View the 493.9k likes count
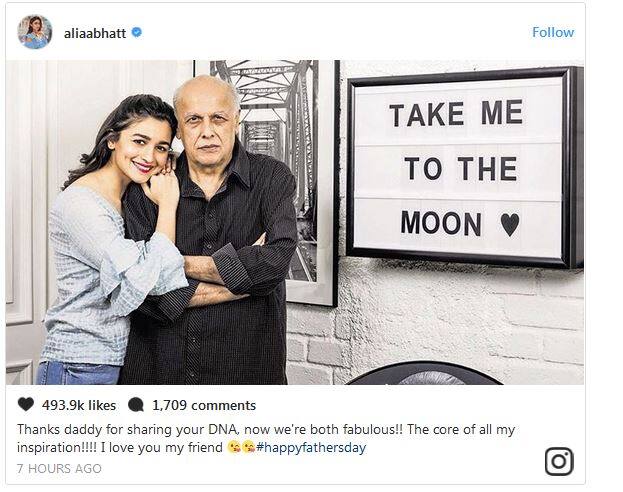The height and width of the screenshot is (492, 623). click(x=79, y=405)
